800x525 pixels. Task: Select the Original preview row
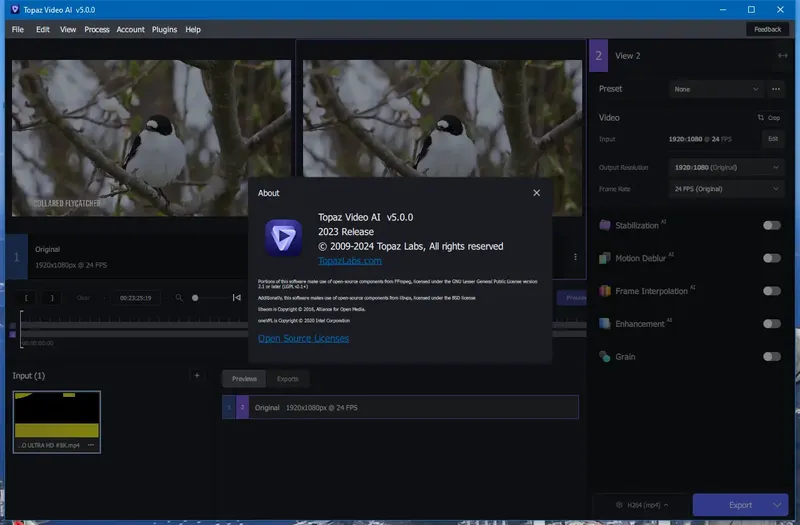coord(401,407)
